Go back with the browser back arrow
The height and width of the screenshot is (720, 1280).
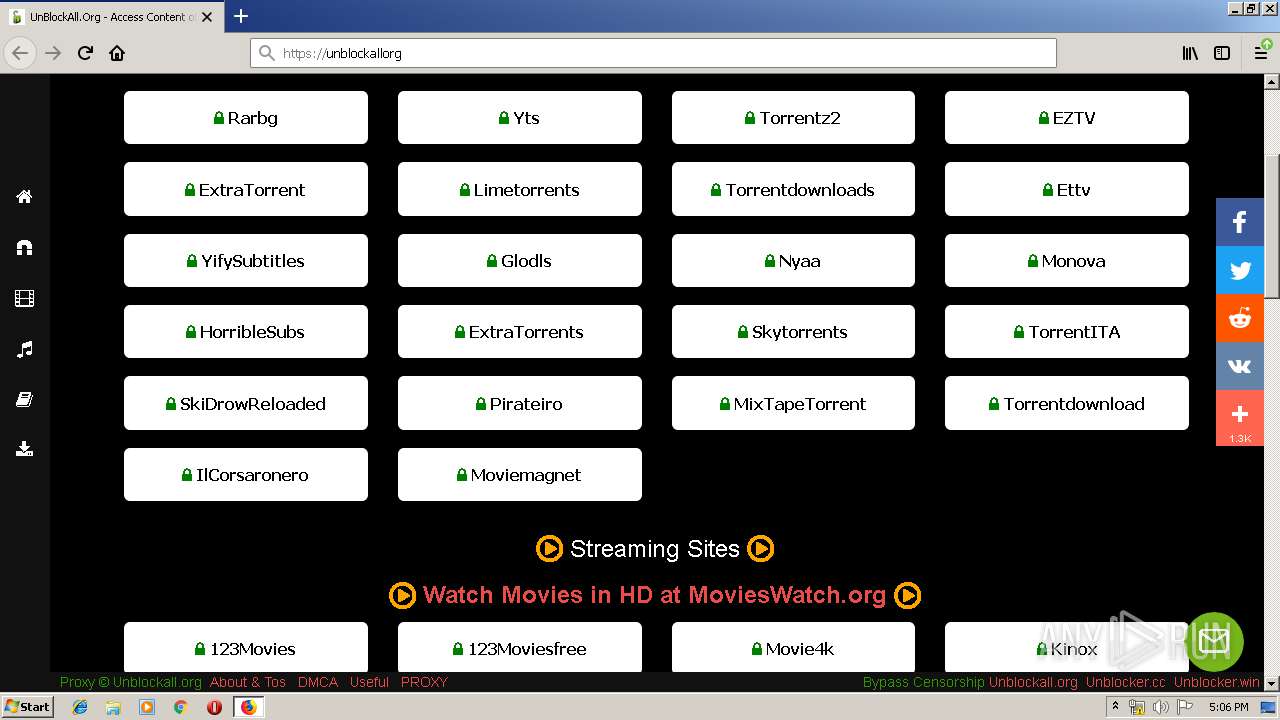pyautogui.click(x=20, y=53)
